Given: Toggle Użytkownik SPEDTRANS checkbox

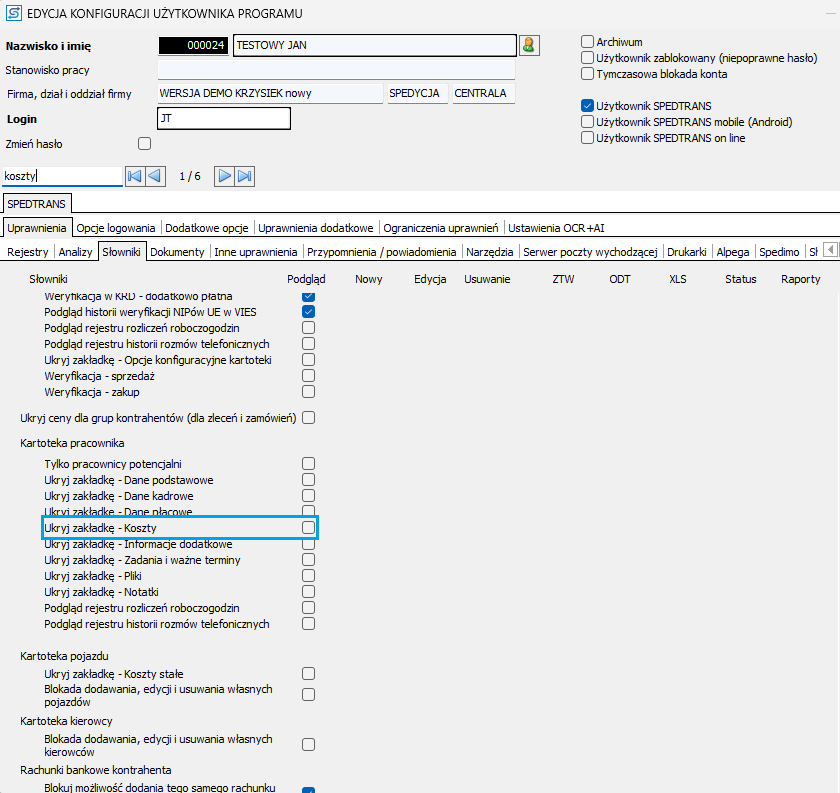Looking at the screenshot, I should click(x=588, y=105).
